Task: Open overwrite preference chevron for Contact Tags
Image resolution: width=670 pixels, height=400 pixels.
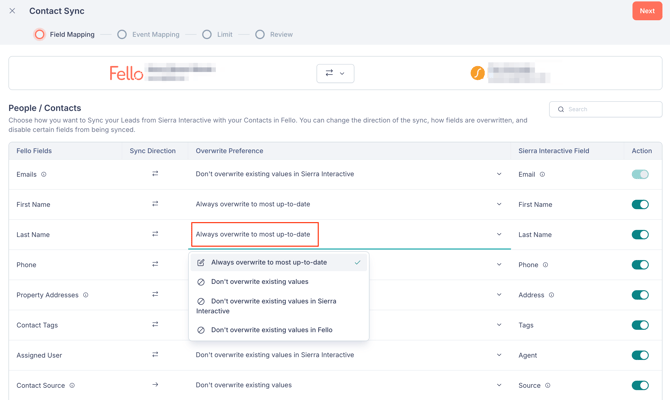Action: 499,325
